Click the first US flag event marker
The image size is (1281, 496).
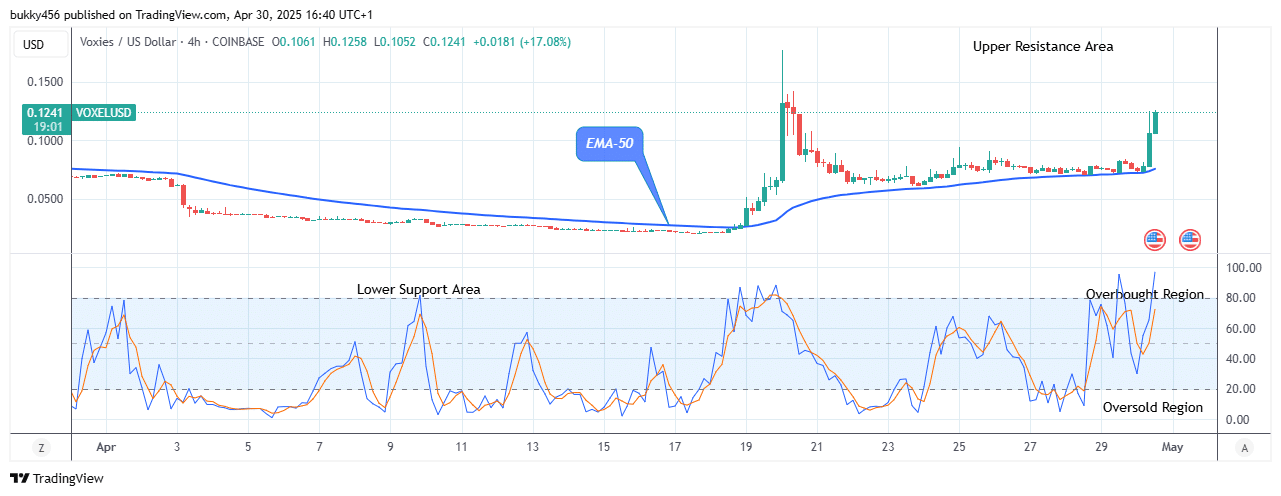(1155, 239)
